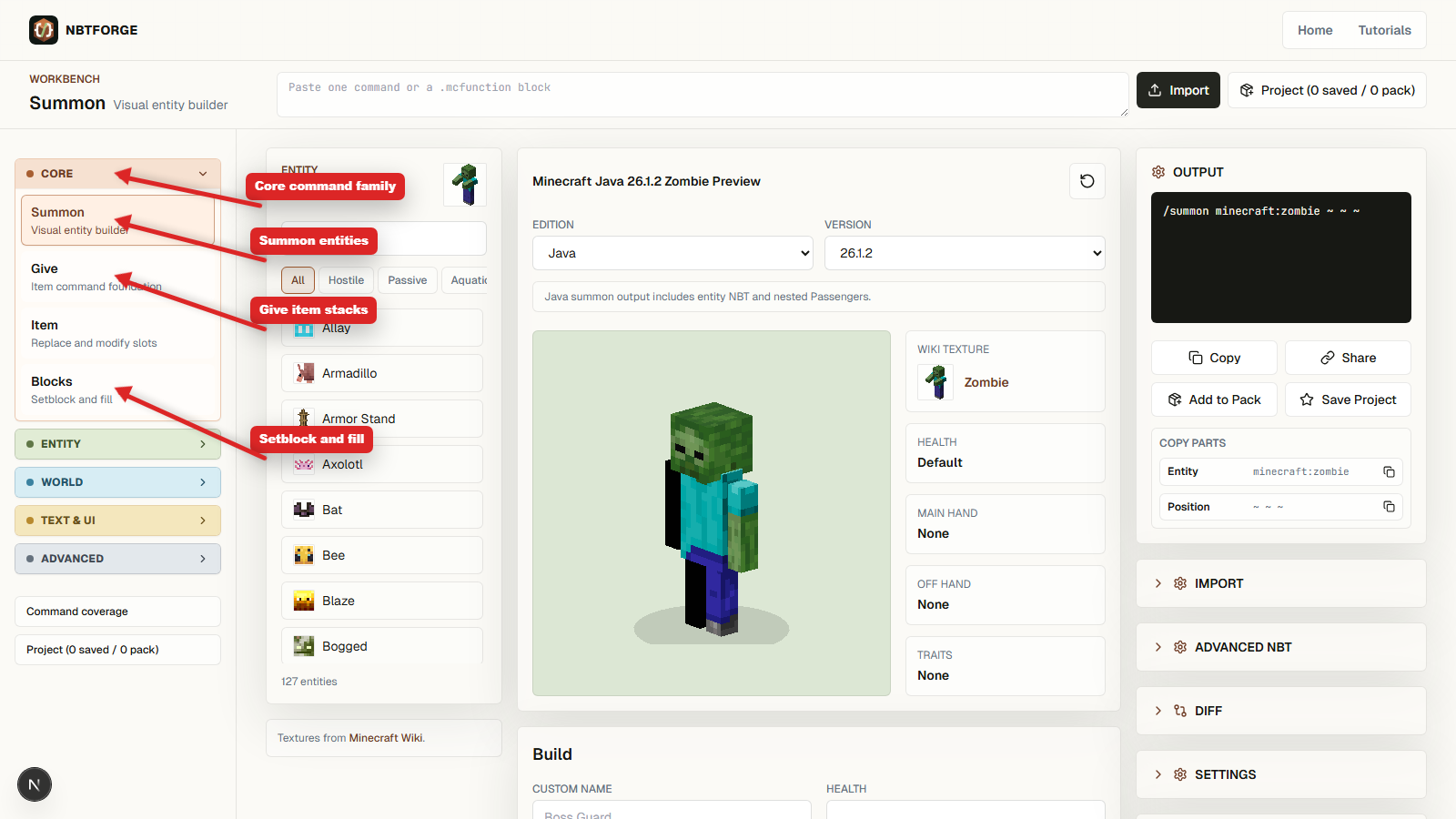
Task: Select the Passive entity filter tab
Action: pos(408,280)
